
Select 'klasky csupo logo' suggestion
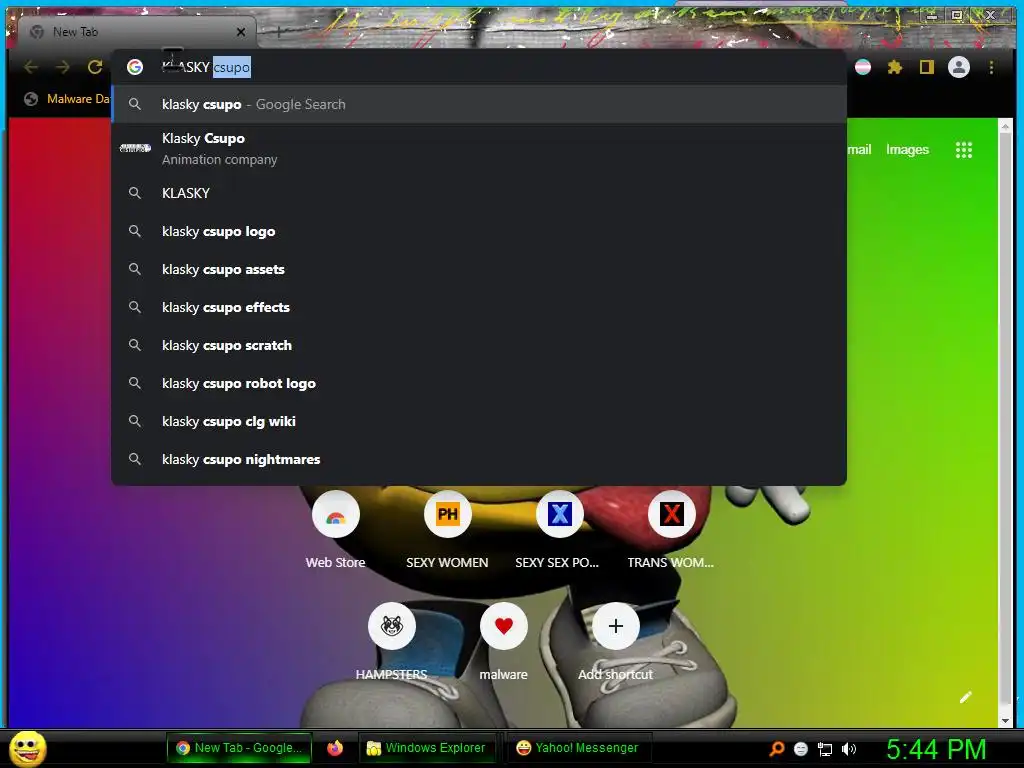(x=479, y=231)
